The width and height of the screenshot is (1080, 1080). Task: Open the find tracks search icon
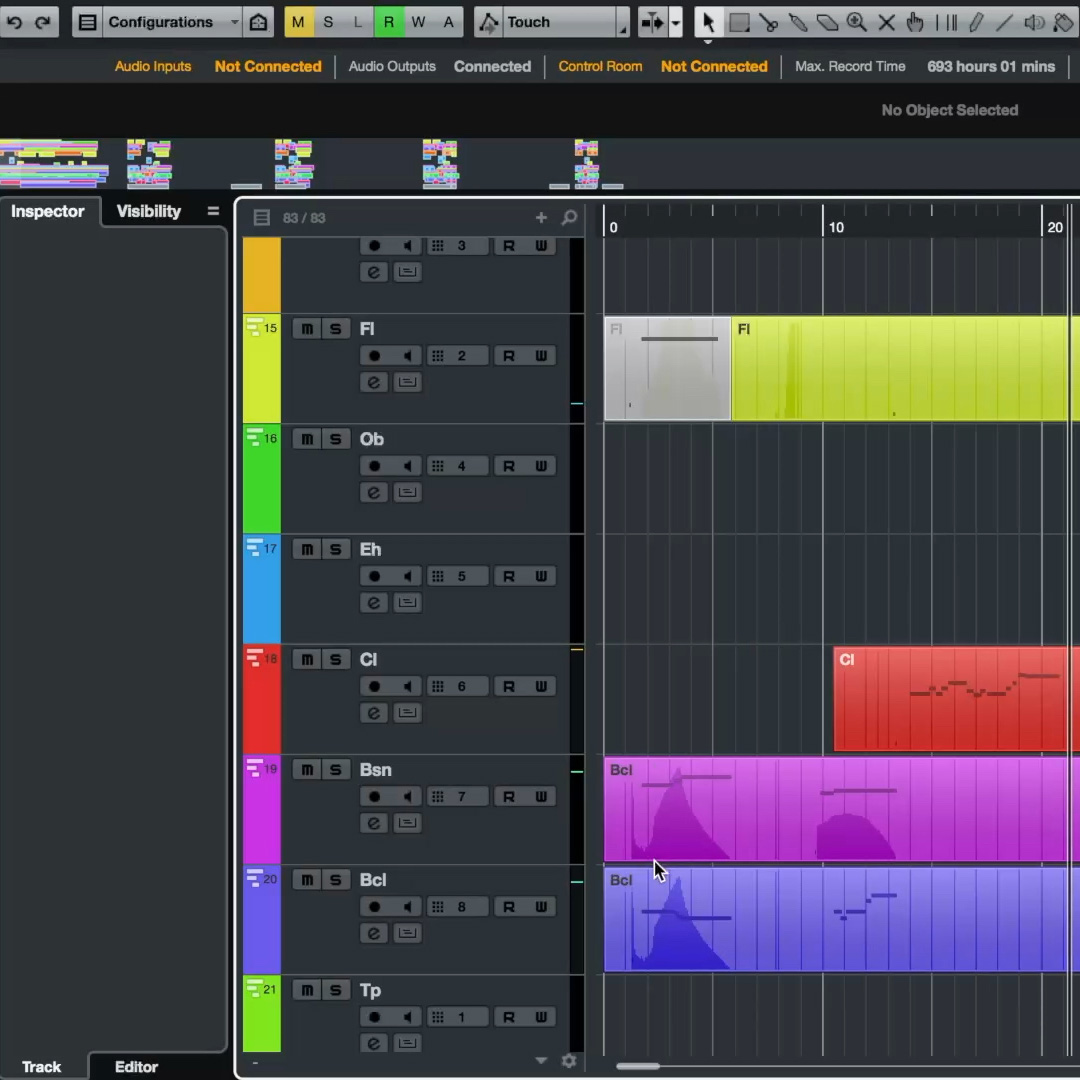click(569, 218)
